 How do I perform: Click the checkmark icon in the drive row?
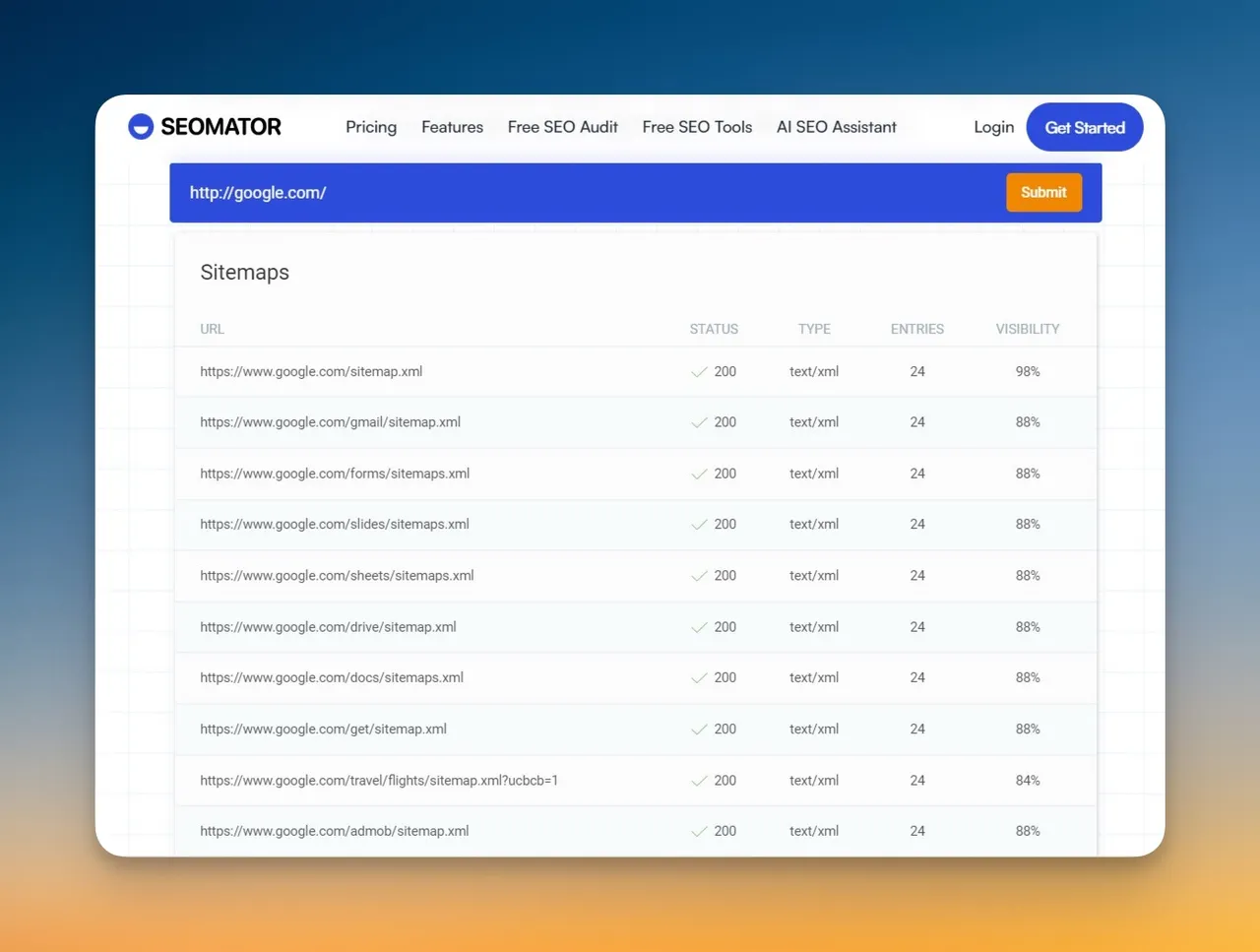coord(699,627)
